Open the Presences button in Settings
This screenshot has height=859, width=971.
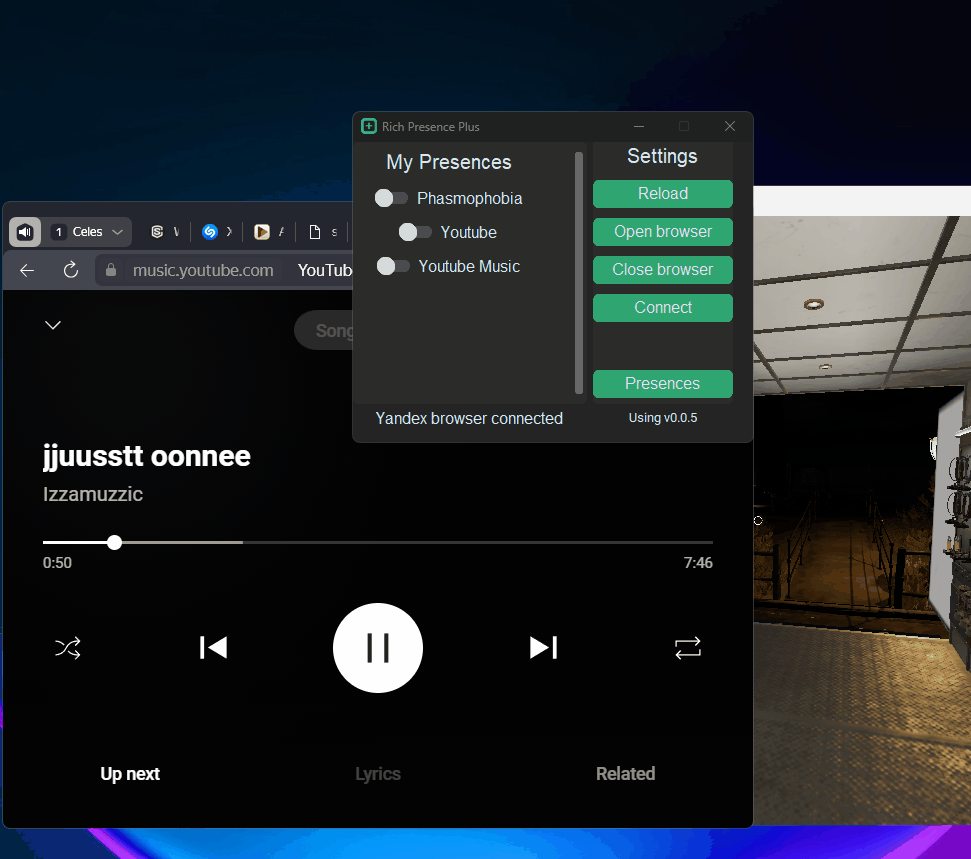point(663,384)
